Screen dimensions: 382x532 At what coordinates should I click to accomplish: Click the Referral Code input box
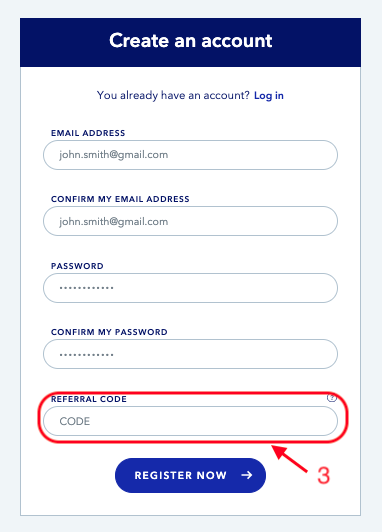(190, 421)
